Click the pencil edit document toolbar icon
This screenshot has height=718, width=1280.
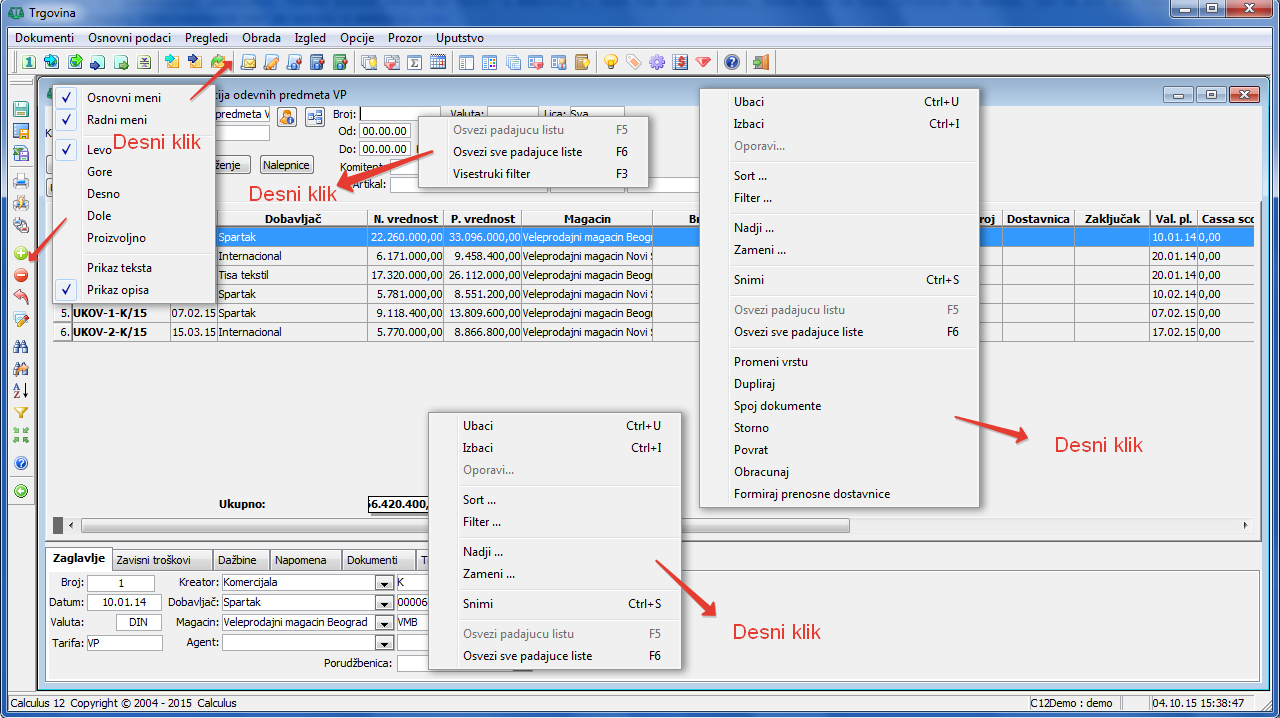[271, 62]
